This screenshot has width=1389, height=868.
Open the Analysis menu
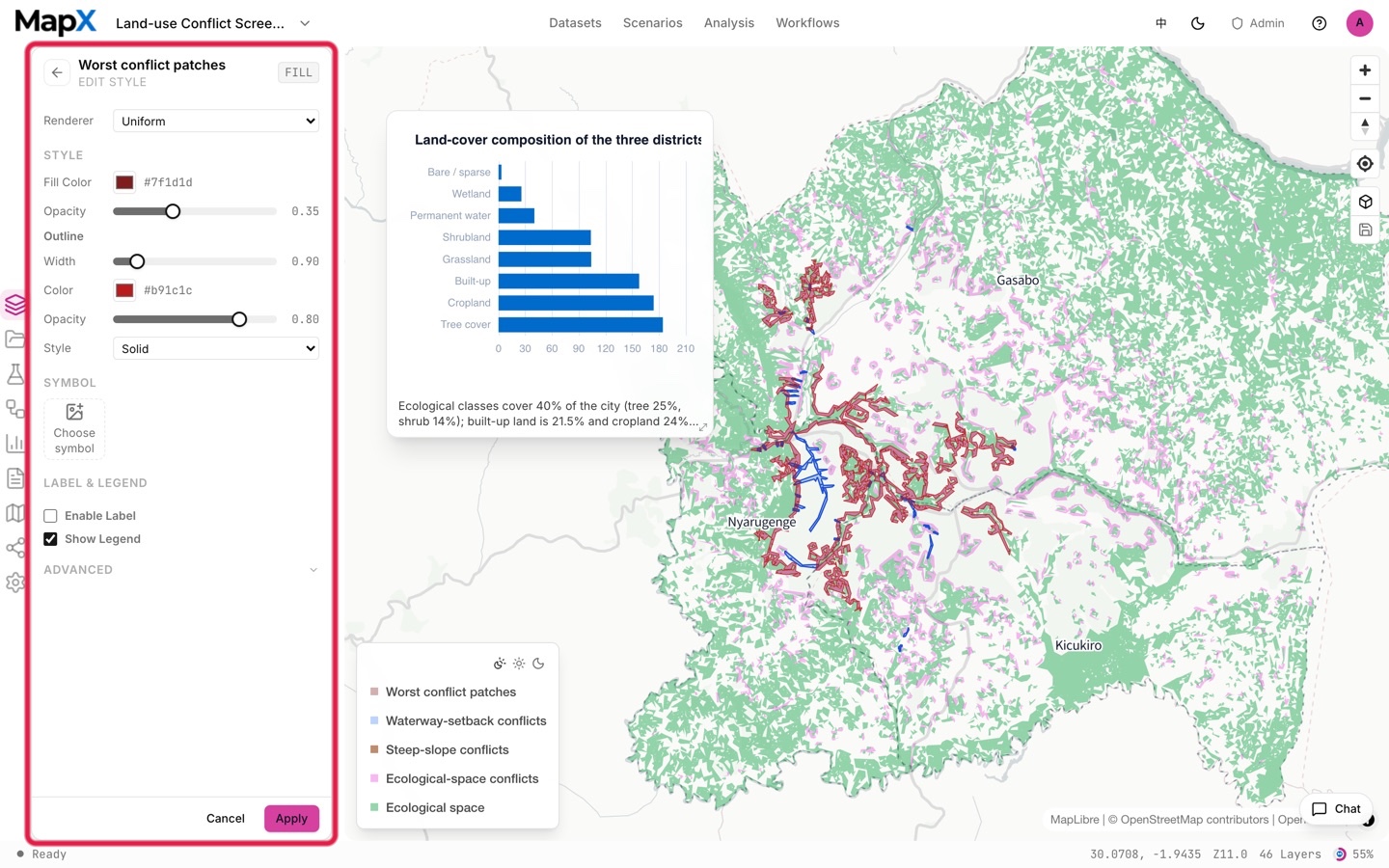point(729,23)
